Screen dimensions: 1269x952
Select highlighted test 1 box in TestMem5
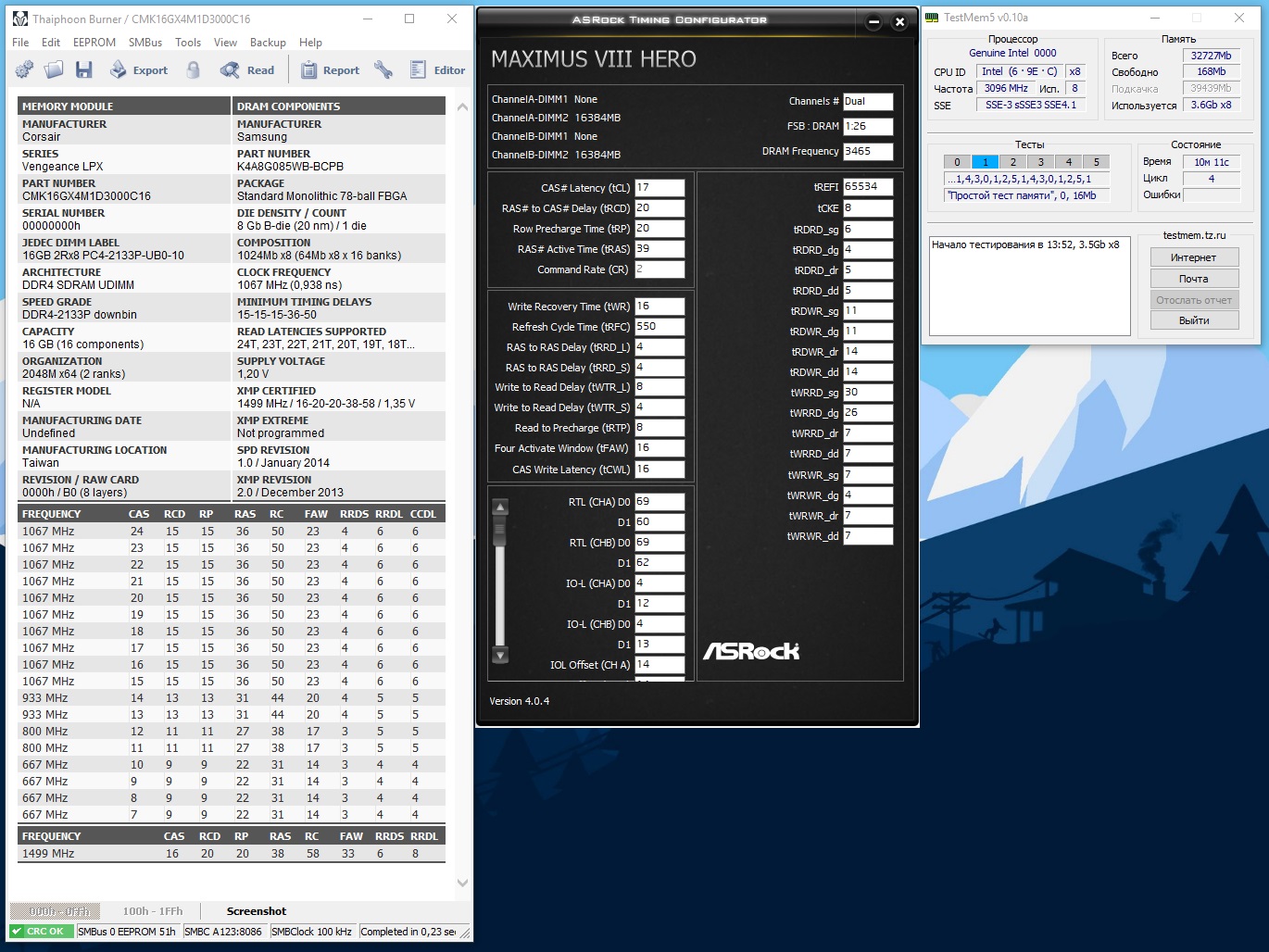(x=986, y=162)
